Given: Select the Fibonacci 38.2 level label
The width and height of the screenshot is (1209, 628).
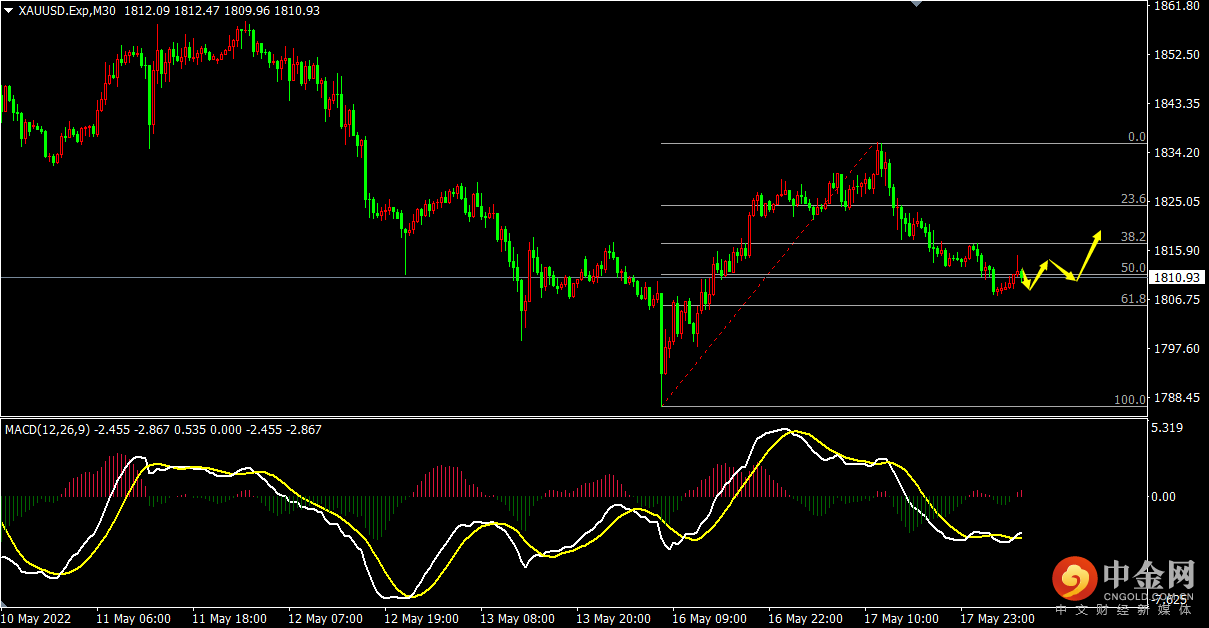Looking at the screenshot, I should tap(1133, 237).
